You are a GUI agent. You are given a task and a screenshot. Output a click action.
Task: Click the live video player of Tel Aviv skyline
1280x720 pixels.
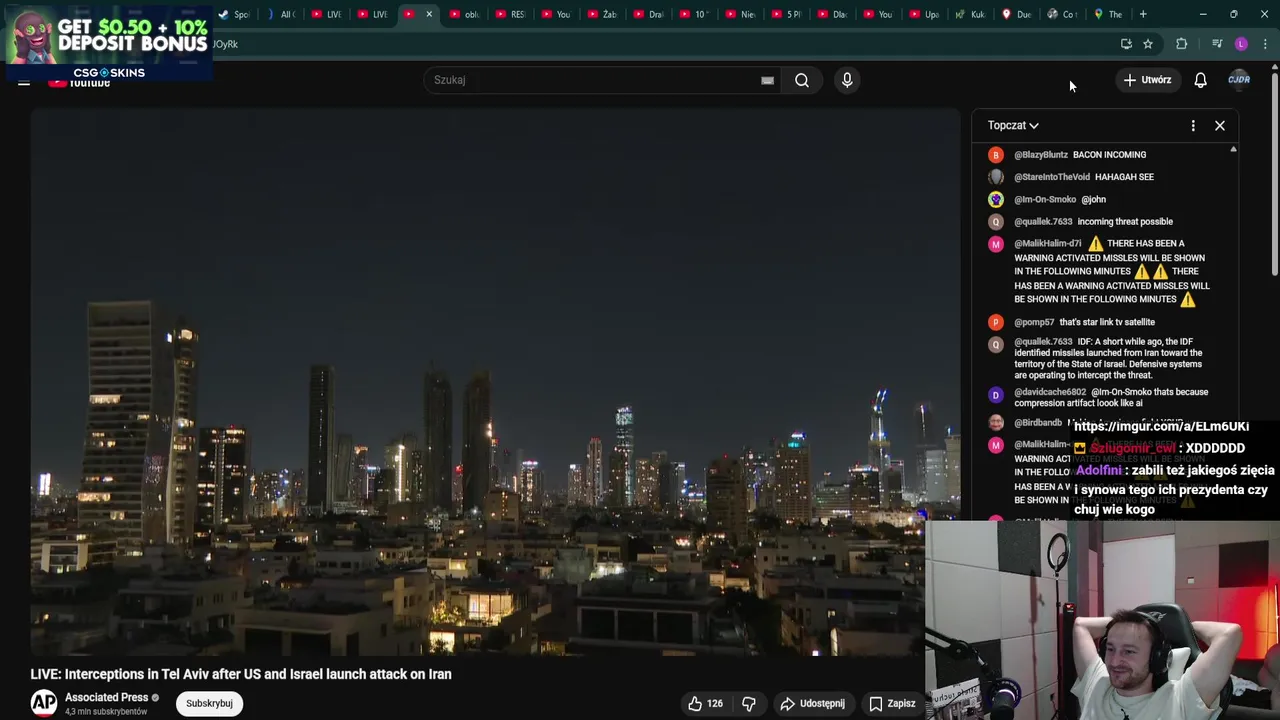[x=495, y=382]
